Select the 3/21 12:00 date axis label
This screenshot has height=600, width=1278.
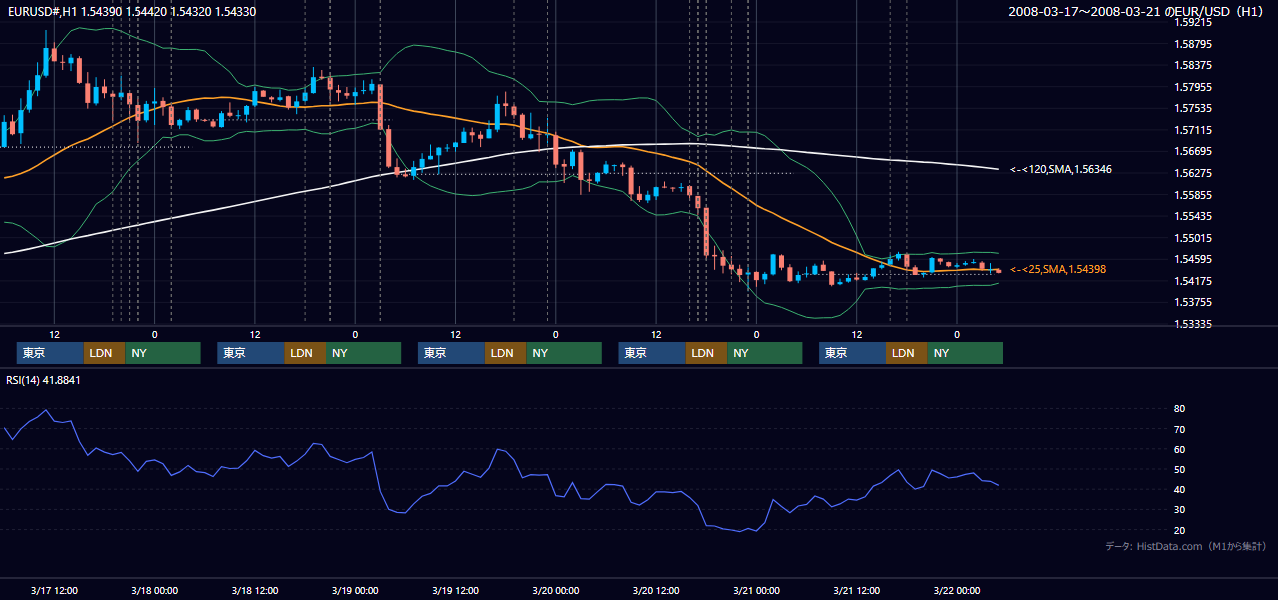pyautogui.click(x=857, y=590)
